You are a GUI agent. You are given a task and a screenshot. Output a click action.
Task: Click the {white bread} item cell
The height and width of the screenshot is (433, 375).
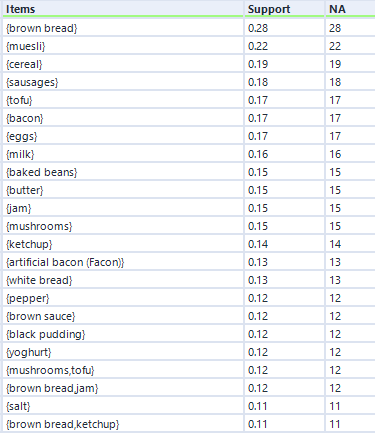tap(123, 280)
